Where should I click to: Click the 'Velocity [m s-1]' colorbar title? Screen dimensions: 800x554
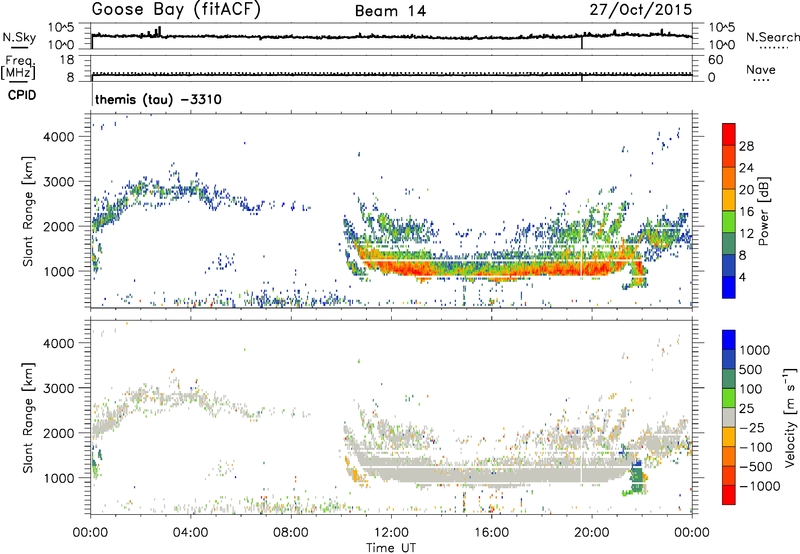click(x=790, y=417)
